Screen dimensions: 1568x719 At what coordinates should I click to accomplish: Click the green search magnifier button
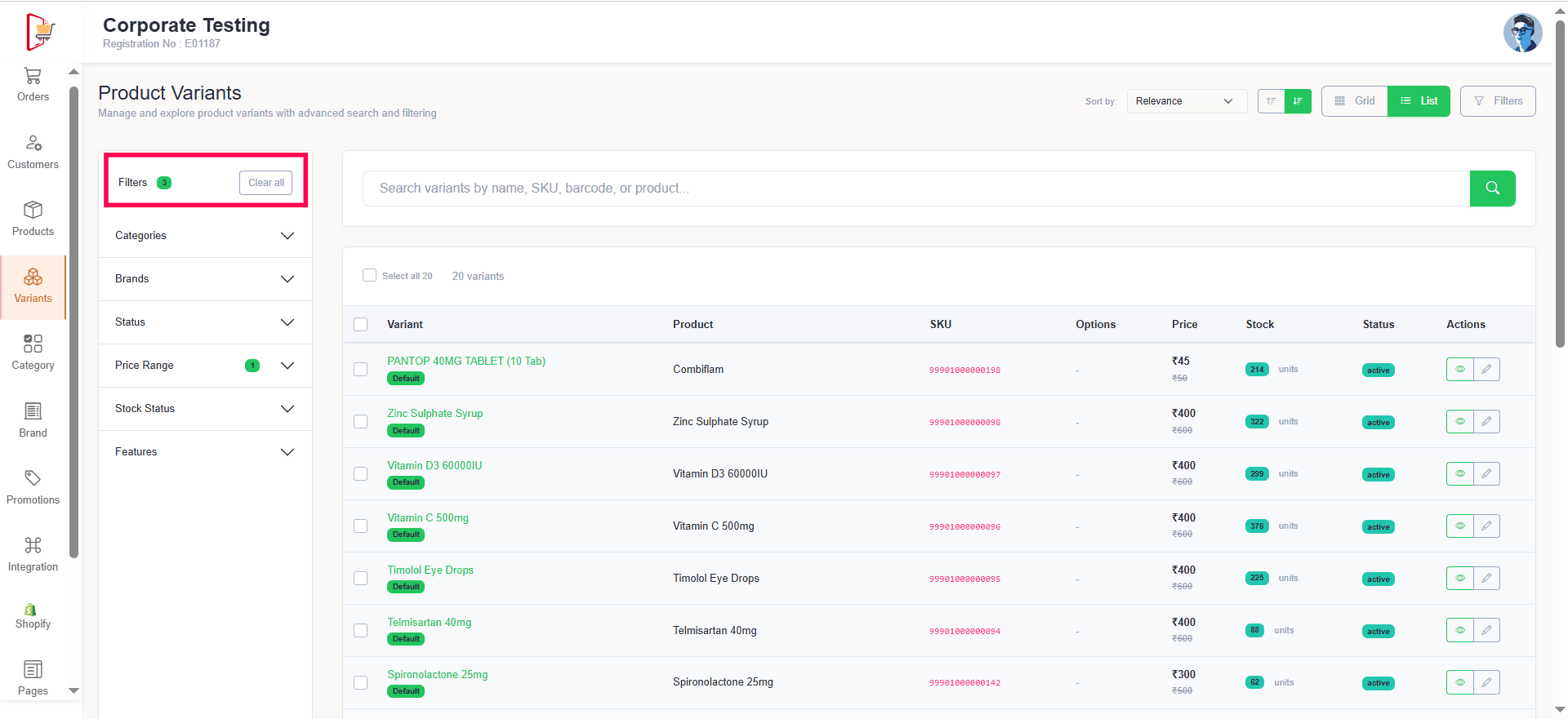(1492, 189)
